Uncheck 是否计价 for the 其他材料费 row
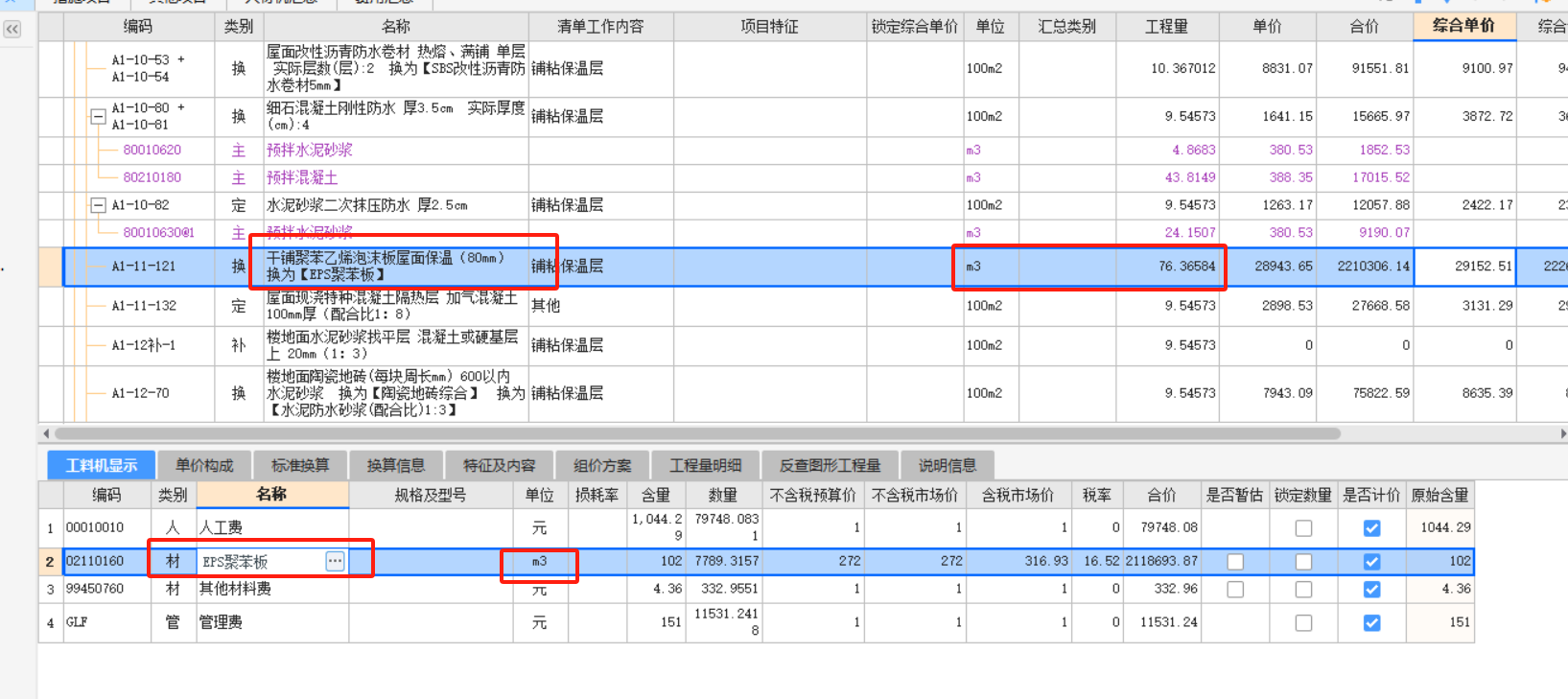 (x=1372, y=590)
